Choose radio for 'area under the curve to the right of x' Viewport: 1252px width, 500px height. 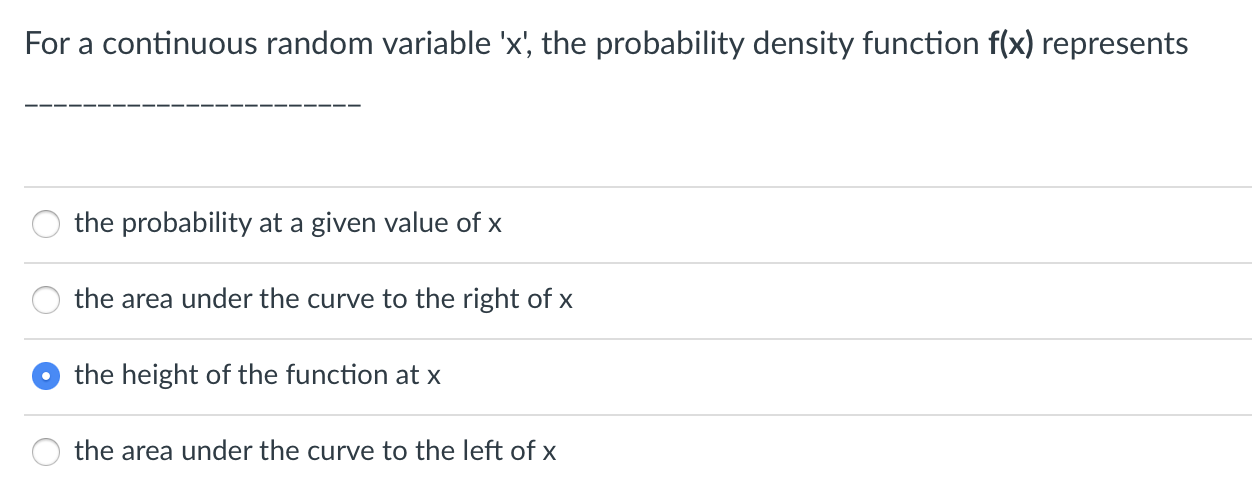coord(46,300)
